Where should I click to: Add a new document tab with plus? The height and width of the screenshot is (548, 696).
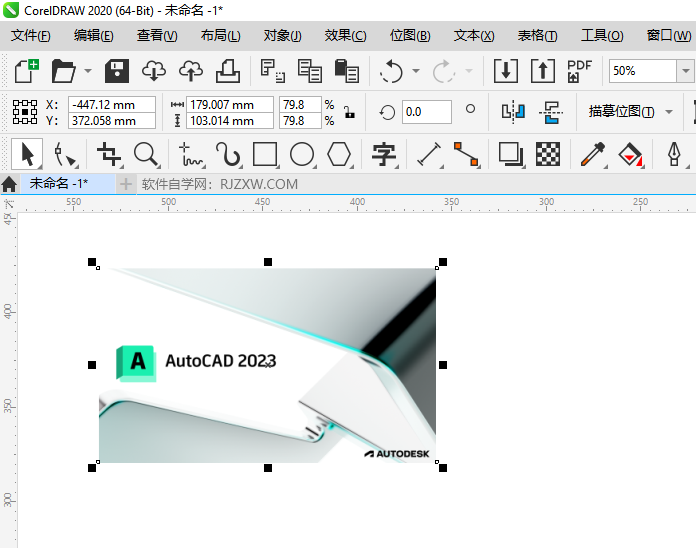[126, 184]
